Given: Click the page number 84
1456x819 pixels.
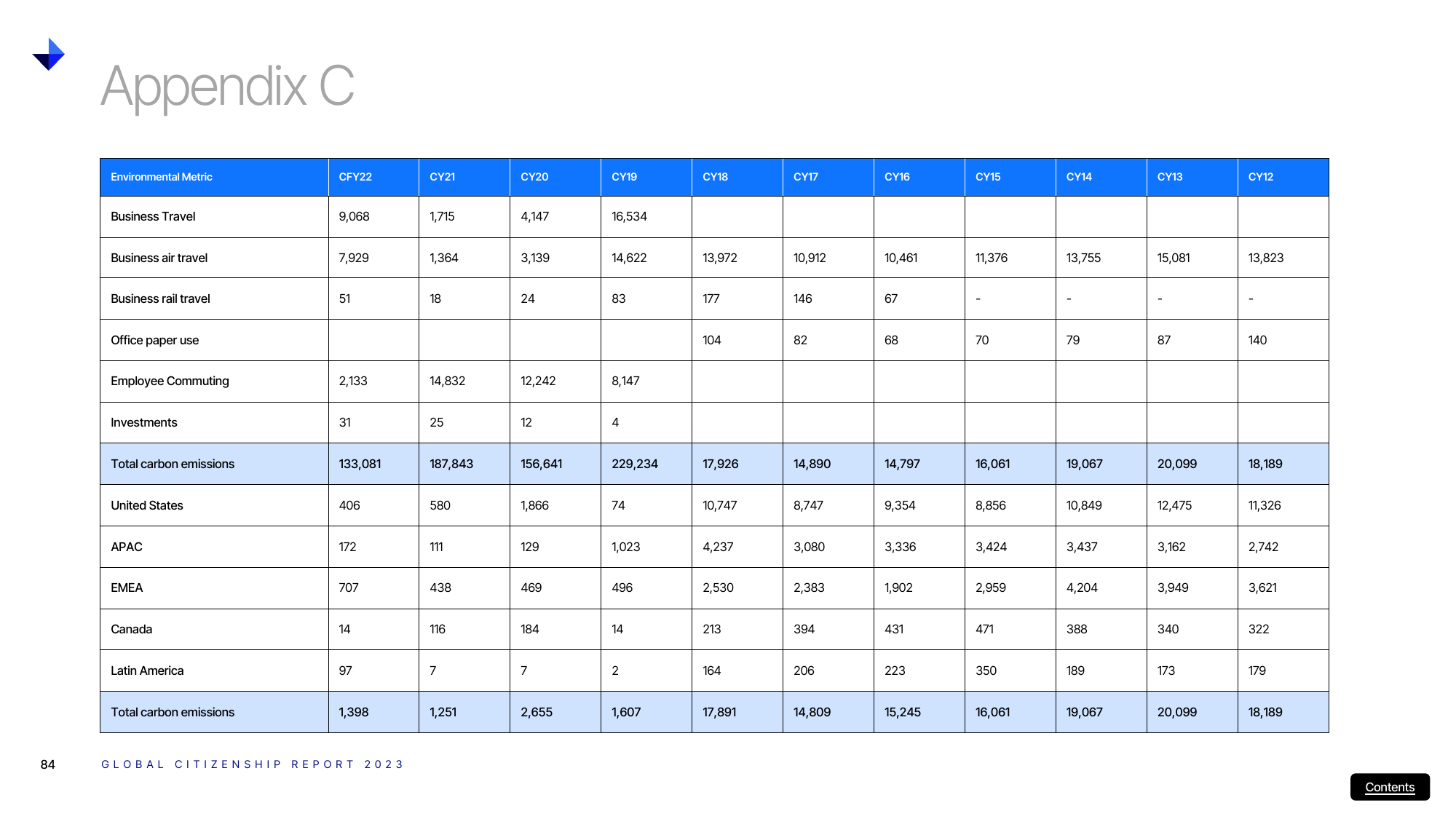Looking at the screenshot, I should [47, 764].
